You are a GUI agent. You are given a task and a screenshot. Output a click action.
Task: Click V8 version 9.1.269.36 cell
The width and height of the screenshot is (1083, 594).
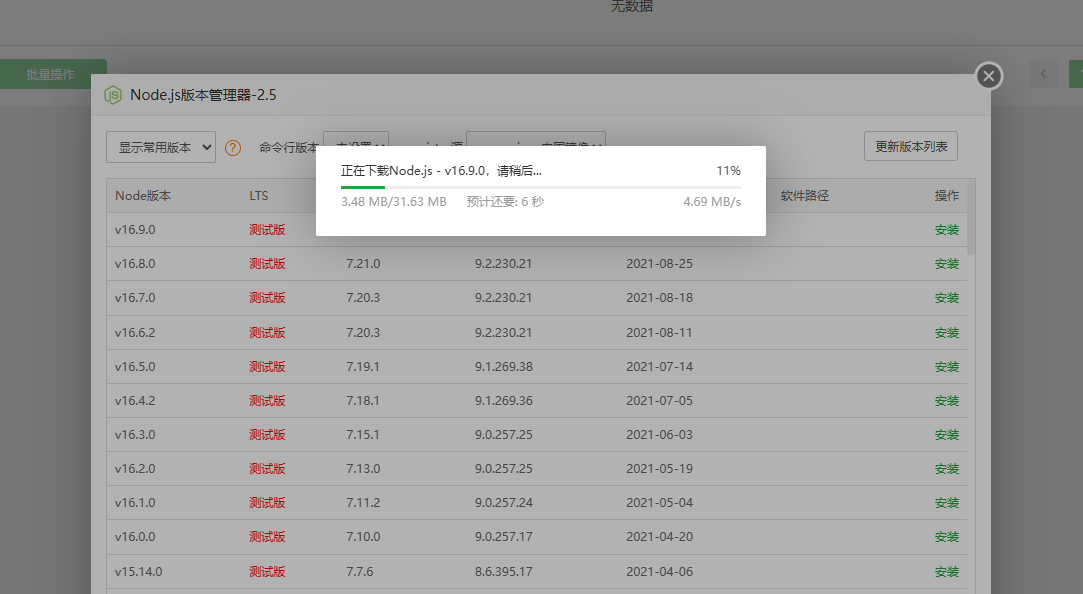click(504, 401)
